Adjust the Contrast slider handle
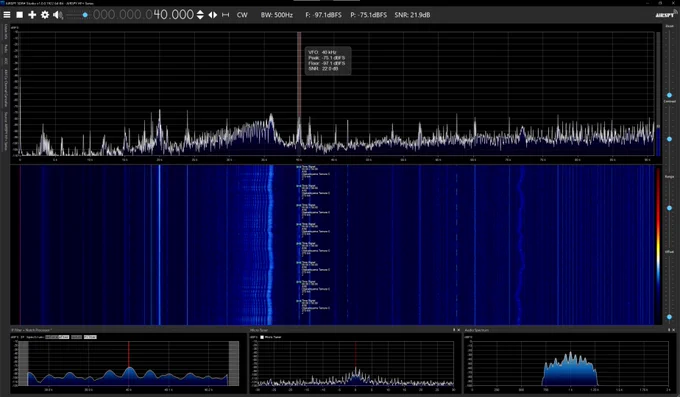 coord(669,139)
